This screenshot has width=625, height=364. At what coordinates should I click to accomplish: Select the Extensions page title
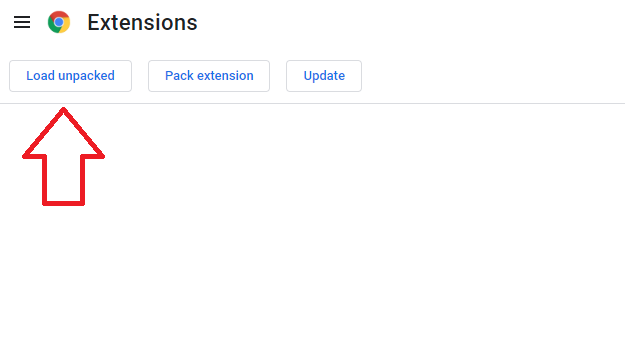(x=142, y=22)
